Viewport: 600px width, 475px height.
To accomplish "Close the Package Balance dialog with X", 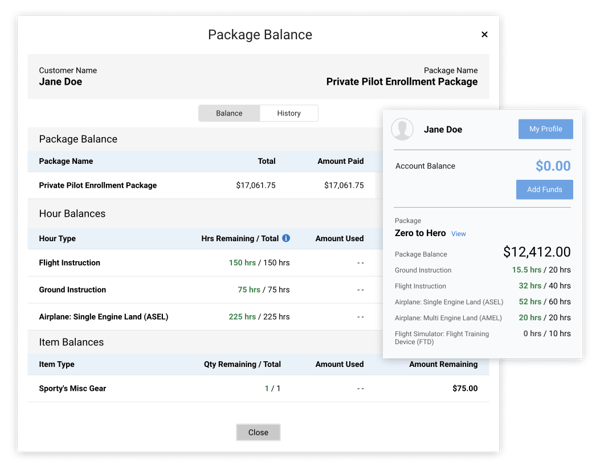I will pos(484,34).
